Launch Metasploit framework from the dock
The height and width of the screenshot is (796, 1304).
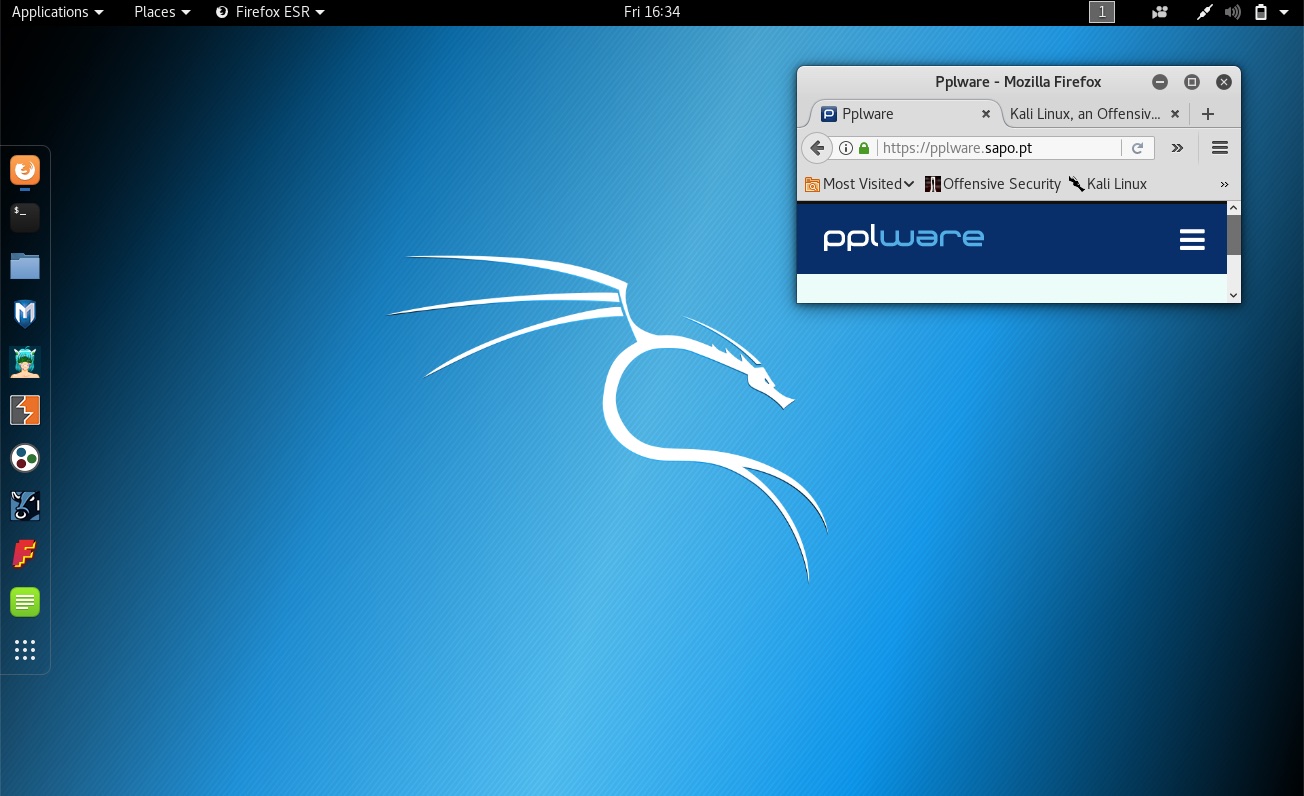[x=24, y=313]
